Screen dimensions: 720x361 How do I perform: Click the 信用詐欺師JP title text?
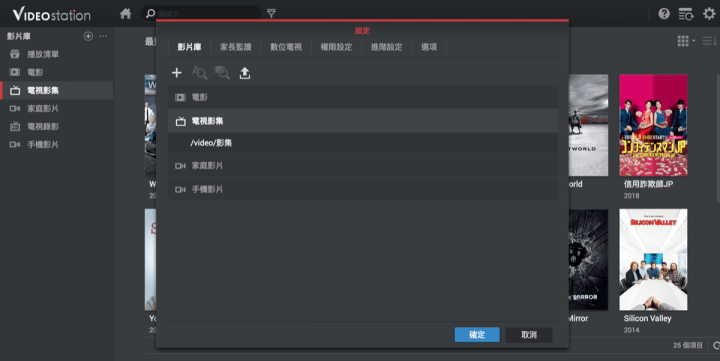[648, 184]
